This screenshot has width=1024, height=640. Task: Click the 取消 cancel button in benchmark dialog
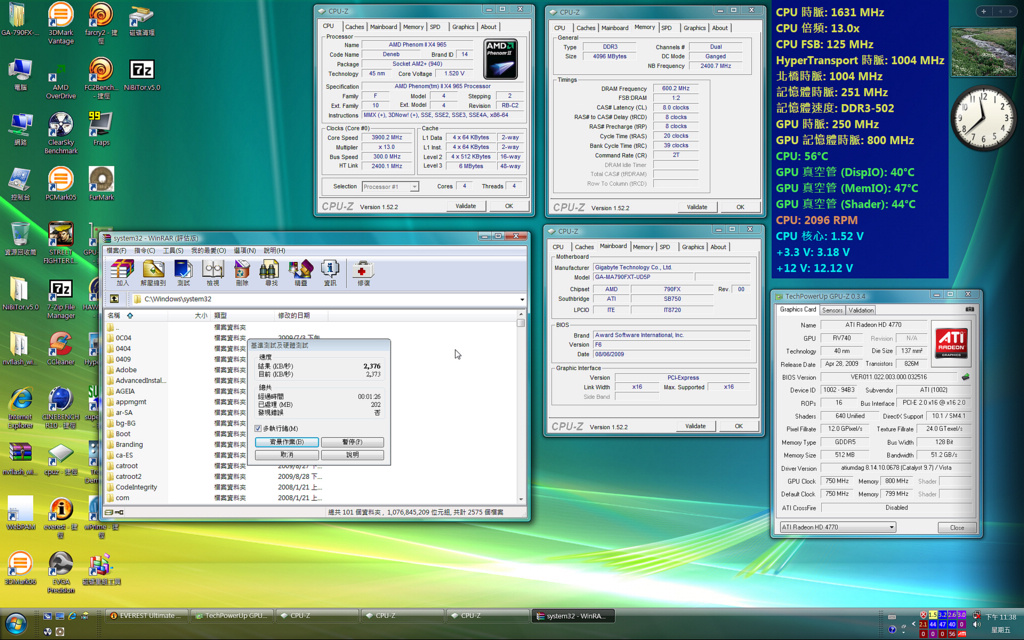coord(287,455)
